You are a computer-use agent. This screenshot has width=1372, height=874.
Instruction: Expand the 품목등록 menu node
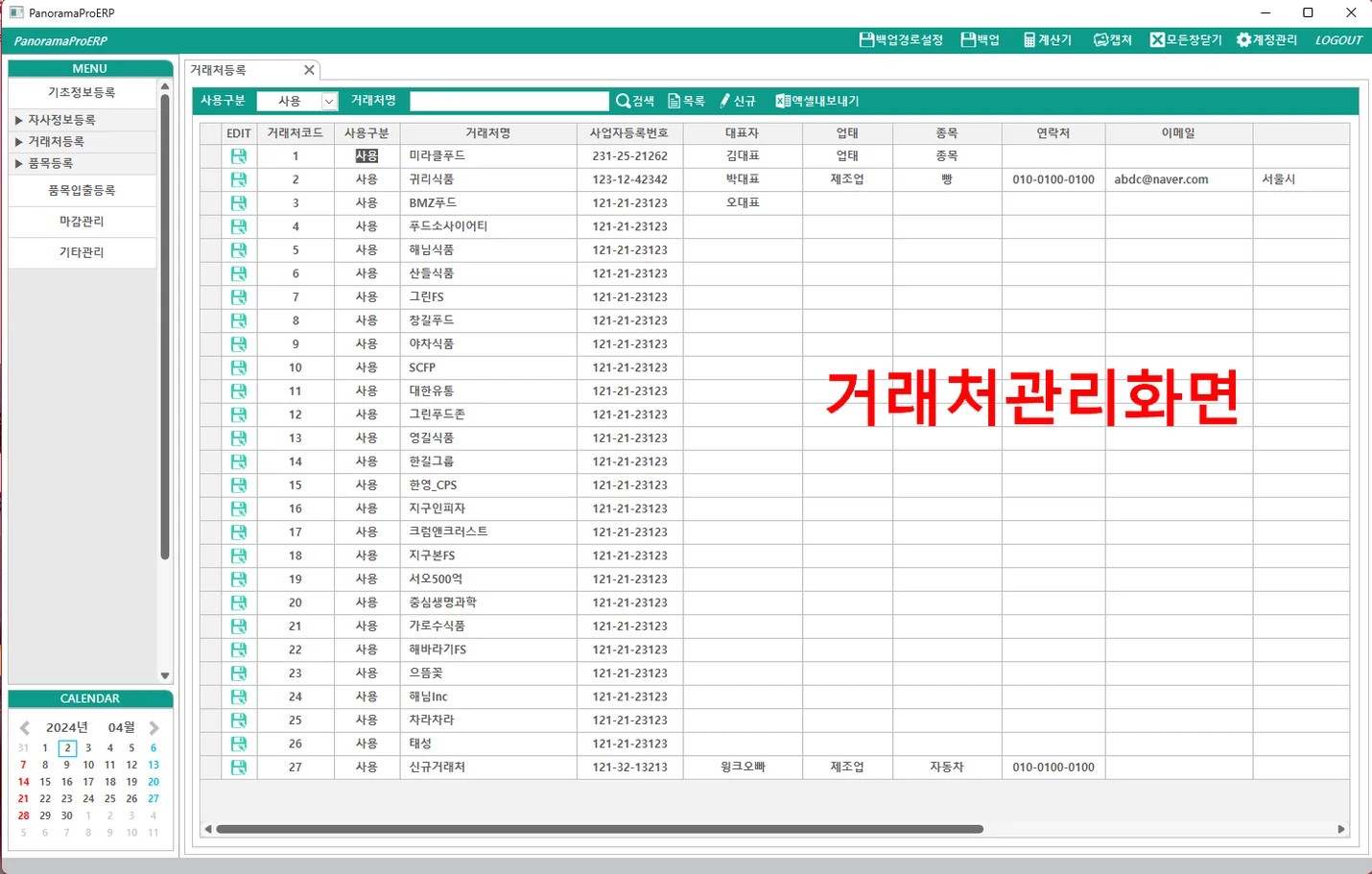(x=19, y=164)
